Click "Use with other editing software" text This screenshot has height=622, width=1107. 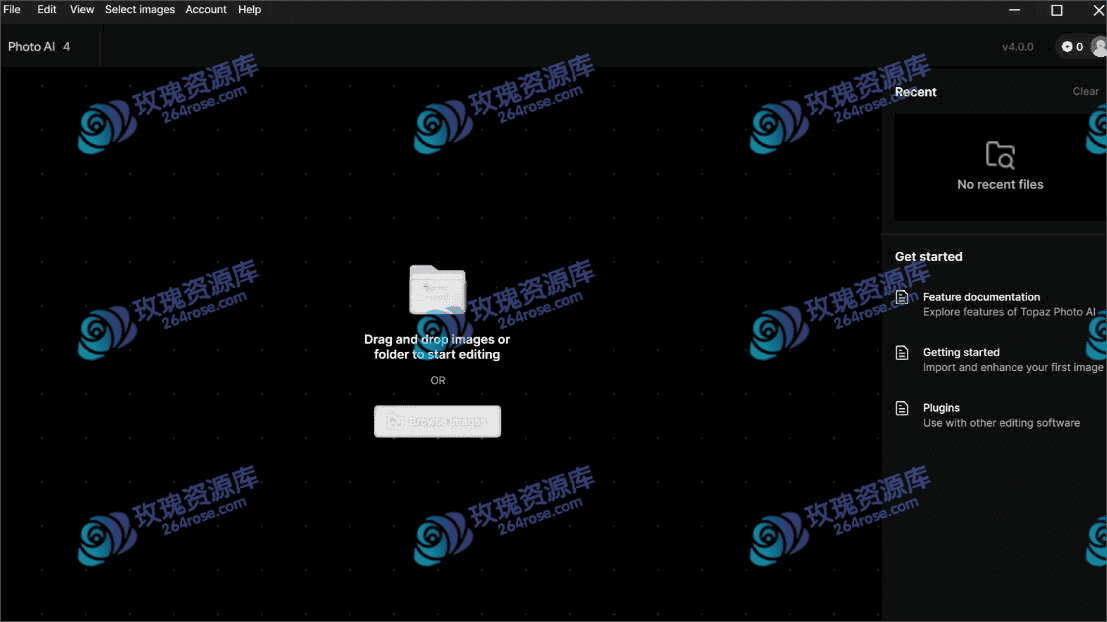1001,423
